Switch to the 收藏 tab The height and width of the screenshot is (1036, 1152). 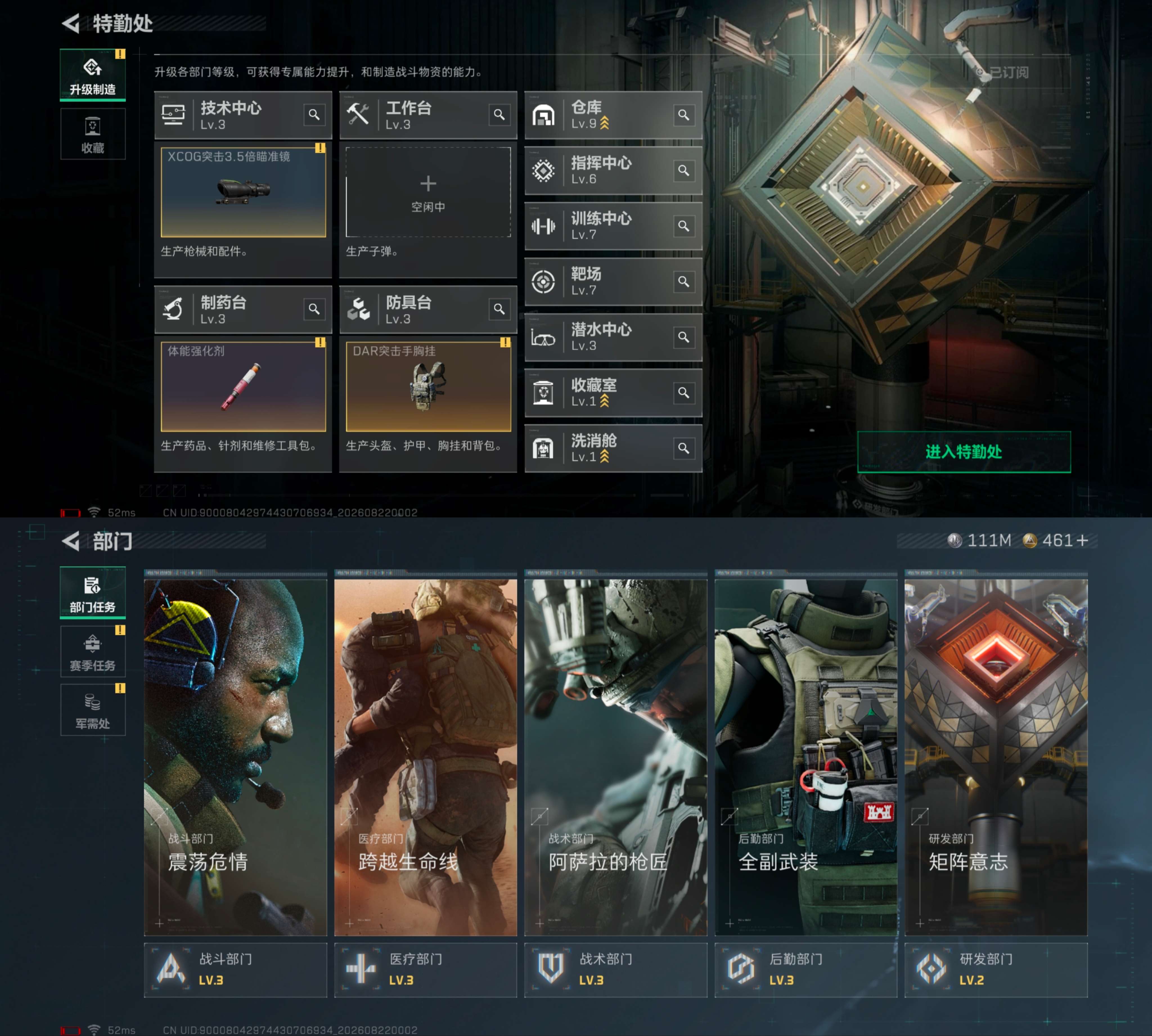click(93, 134)
